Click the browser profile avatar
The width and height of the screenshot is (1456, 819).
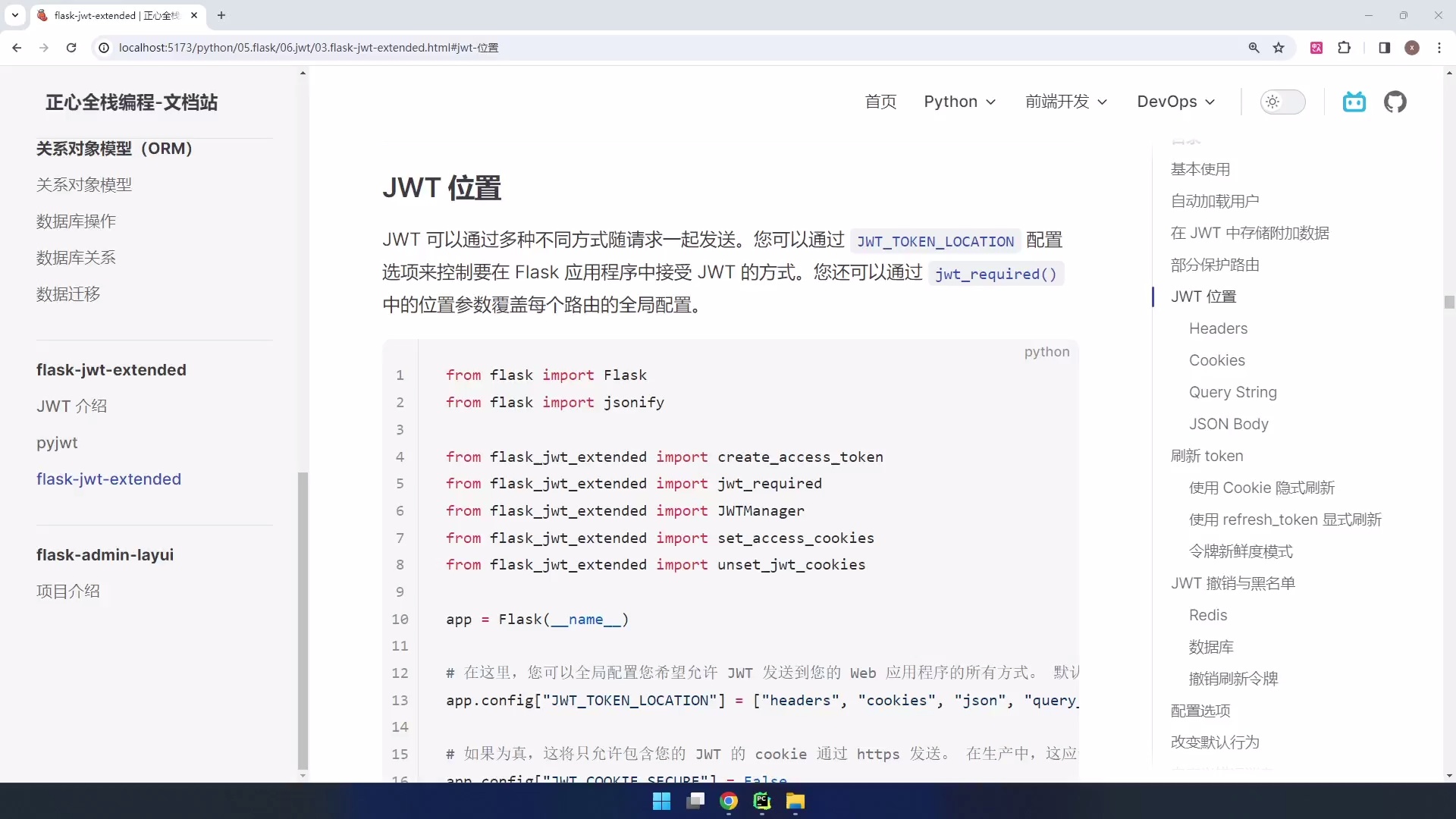(x=1412, y=47)
